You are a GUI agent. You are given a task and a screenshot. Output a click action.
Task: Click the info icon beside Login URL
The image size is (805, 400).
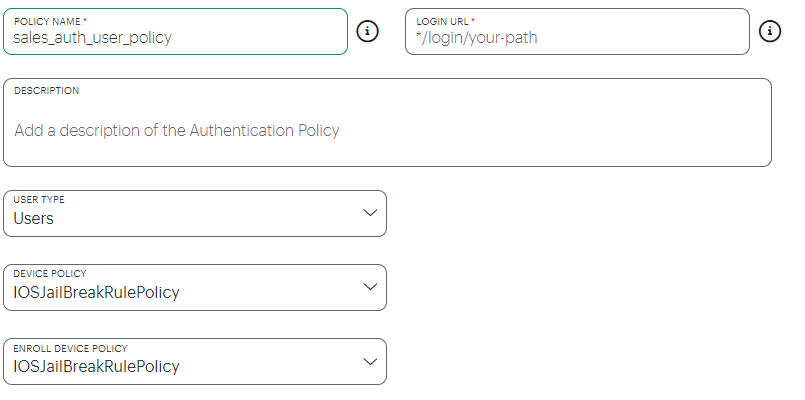click(770, 31)
